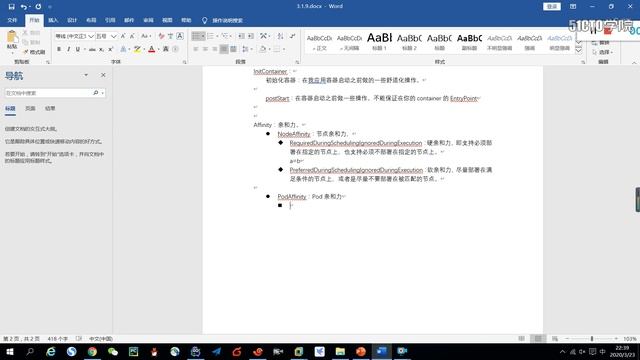640x360 pixels.
Task: Open the 文件 File menu
Action: click(x=12, y=20)
